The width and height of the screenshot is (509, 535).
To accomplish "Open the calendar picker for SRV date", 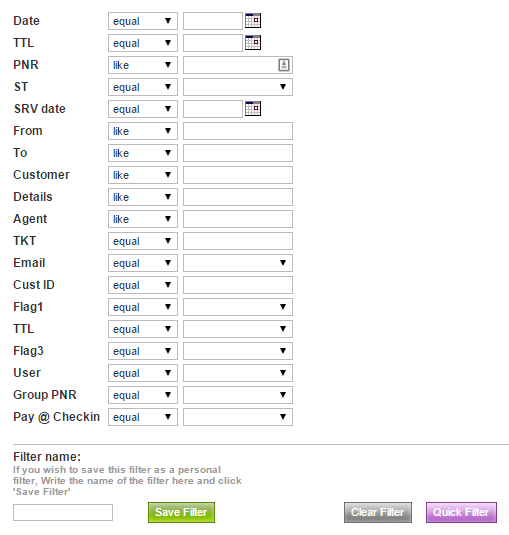I will (x=253, y=109).
